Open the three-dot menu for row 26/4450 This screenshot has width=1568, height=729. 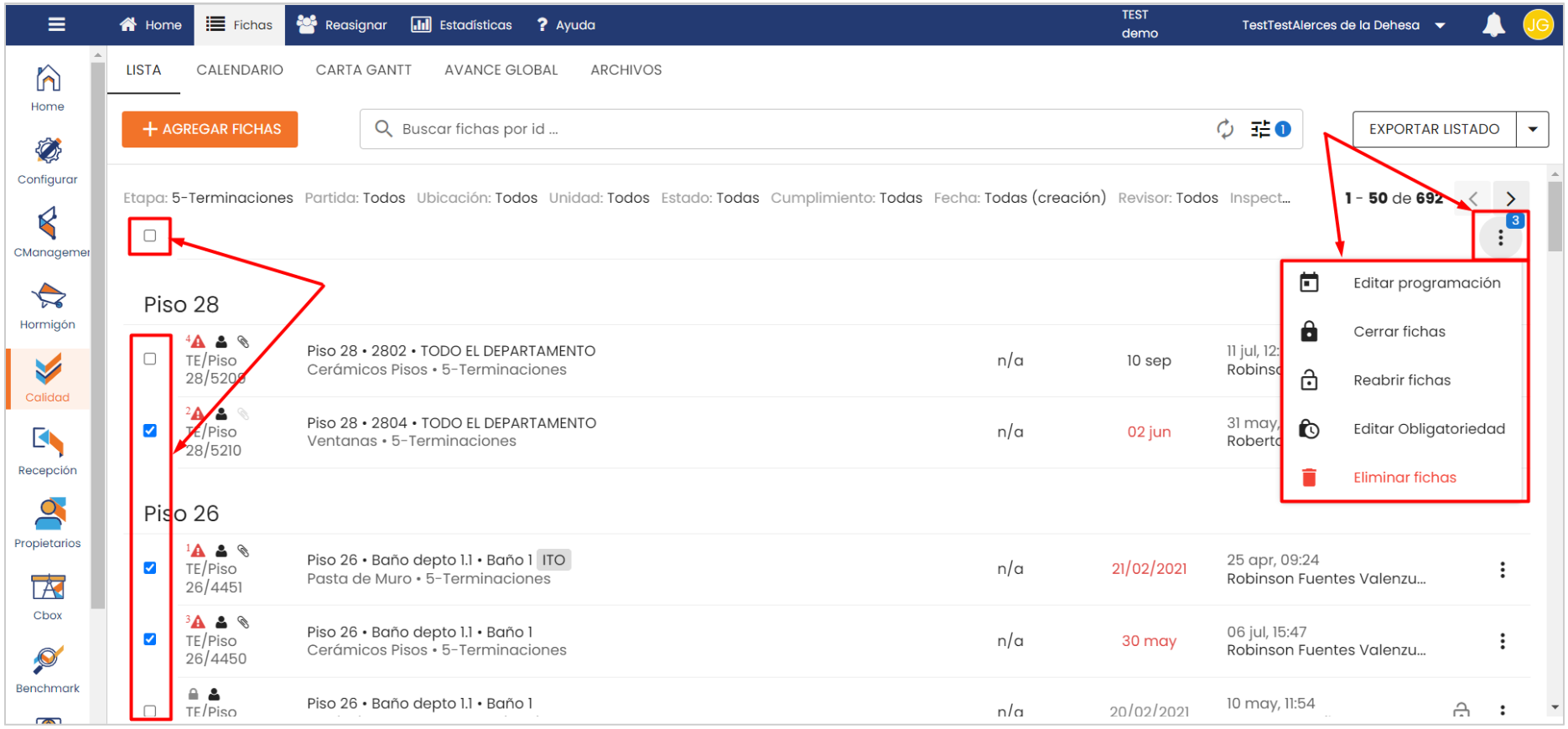1502,641
